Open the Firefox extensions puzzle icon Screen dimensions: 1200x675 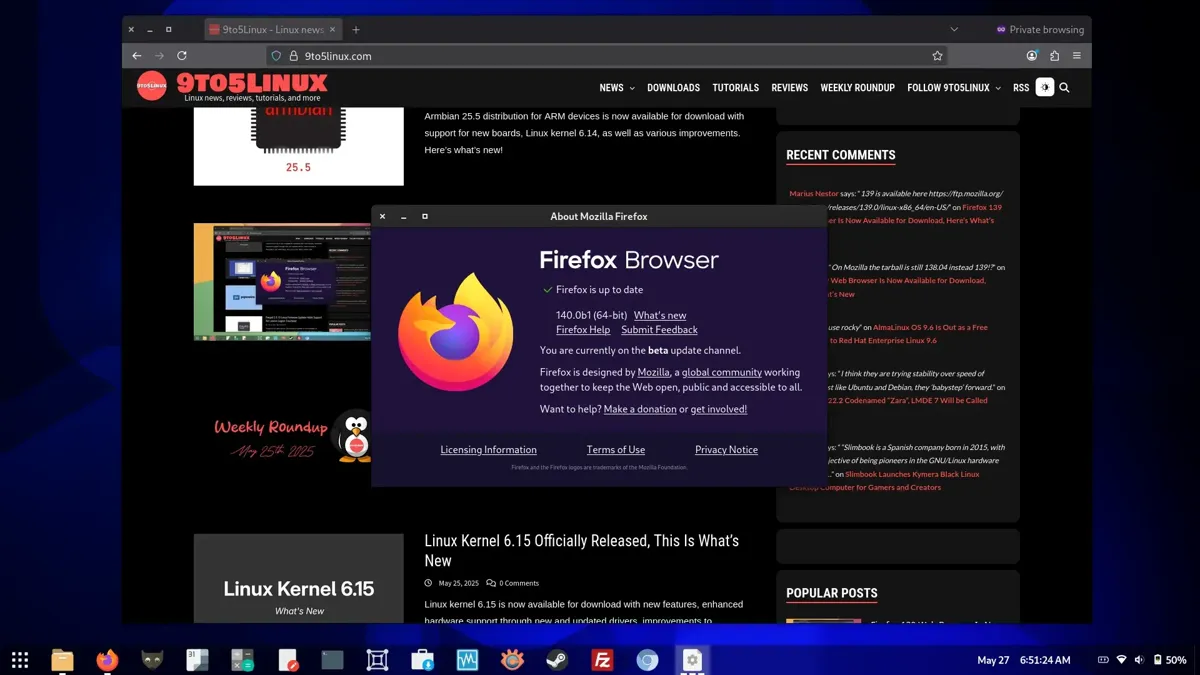click(x=1054, y=56)
